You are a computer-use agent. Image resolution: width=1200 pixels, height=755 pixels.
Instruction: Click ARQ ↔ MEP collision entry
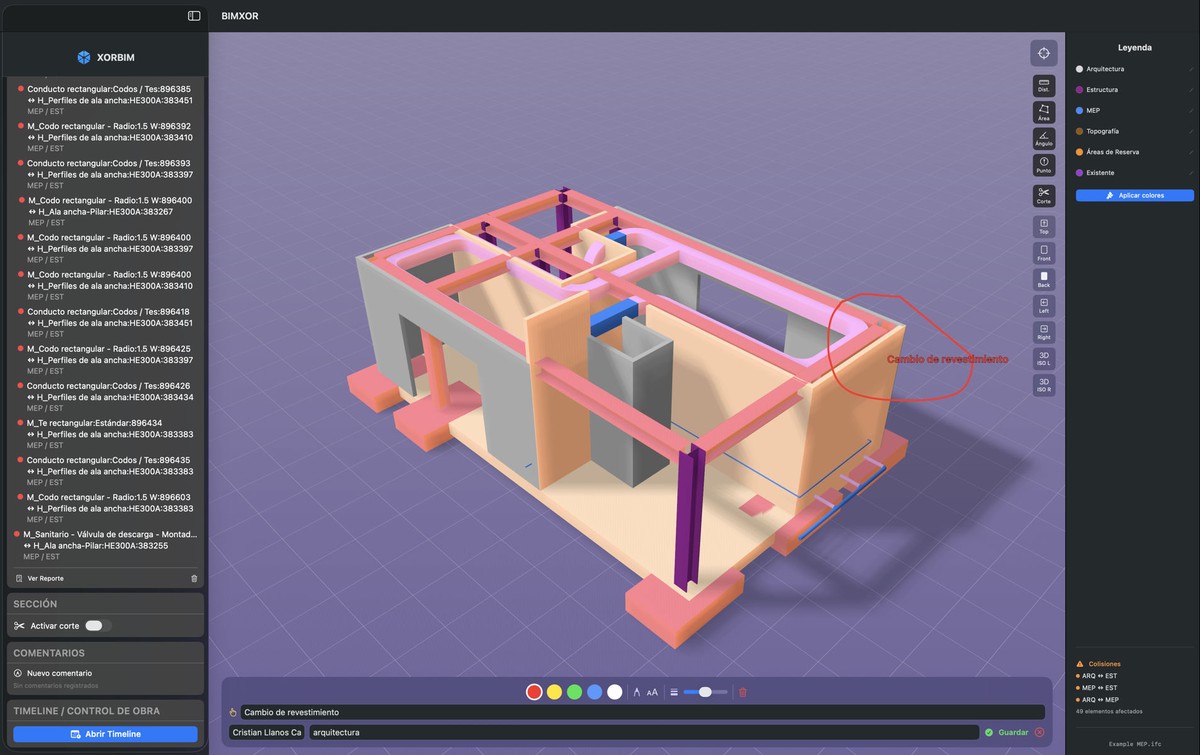pos(1099,700)
